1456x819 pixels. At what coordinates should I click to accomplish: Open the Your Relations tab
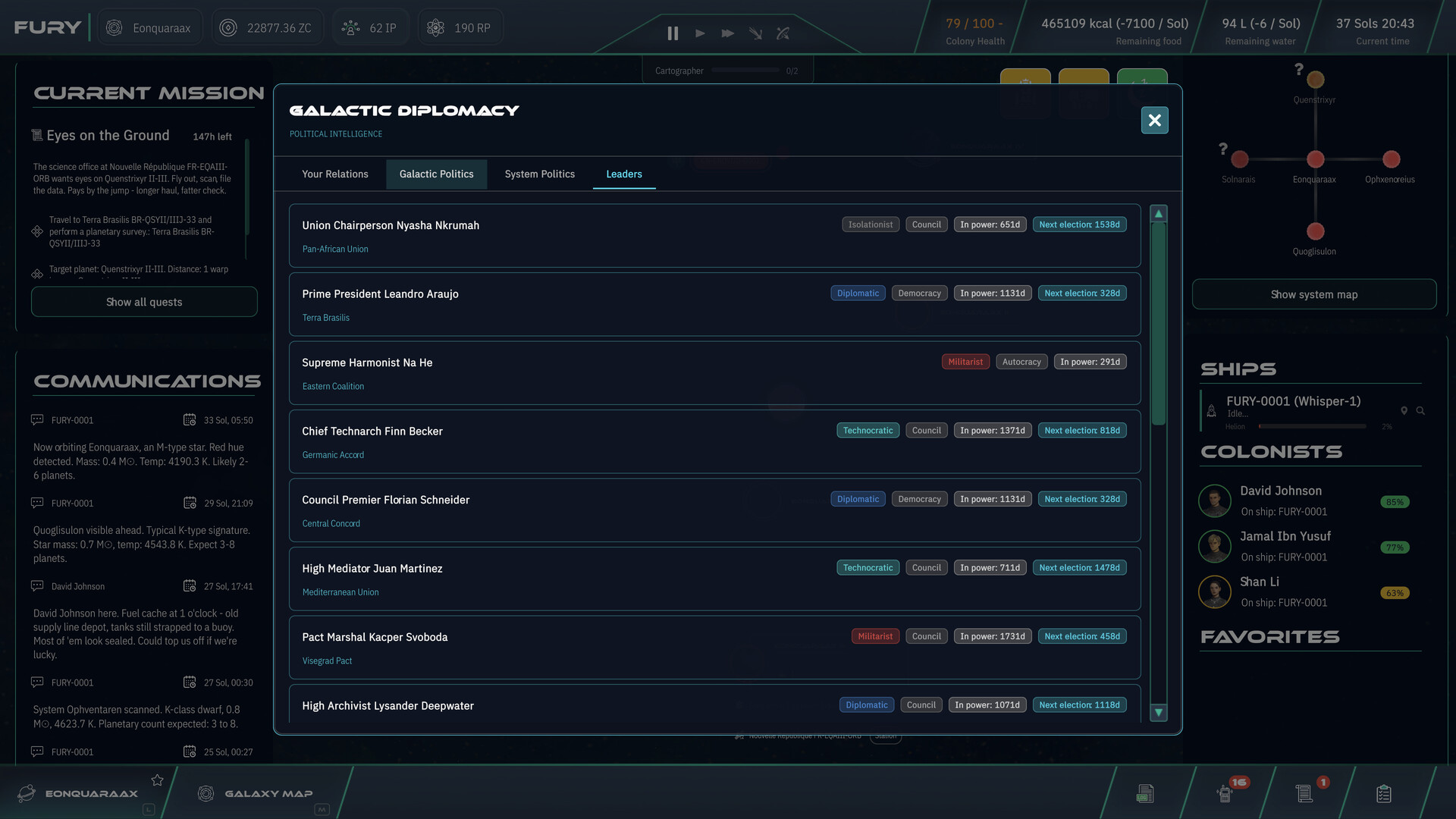pos(334,174)
